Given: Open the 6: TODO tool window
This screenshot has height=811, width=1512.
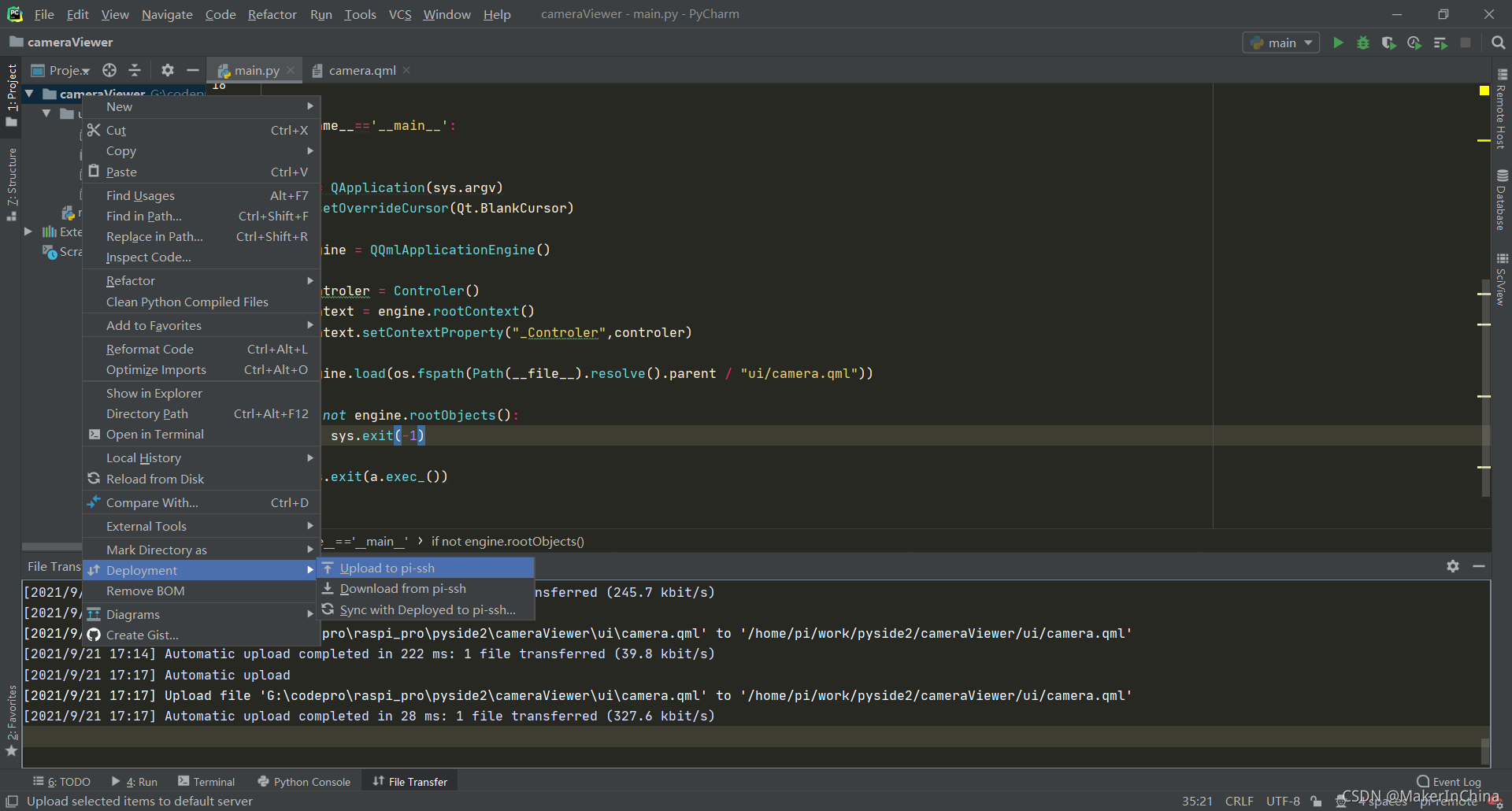Looking at the screenshot, I should pyautogui.click(x=62, y=781).
